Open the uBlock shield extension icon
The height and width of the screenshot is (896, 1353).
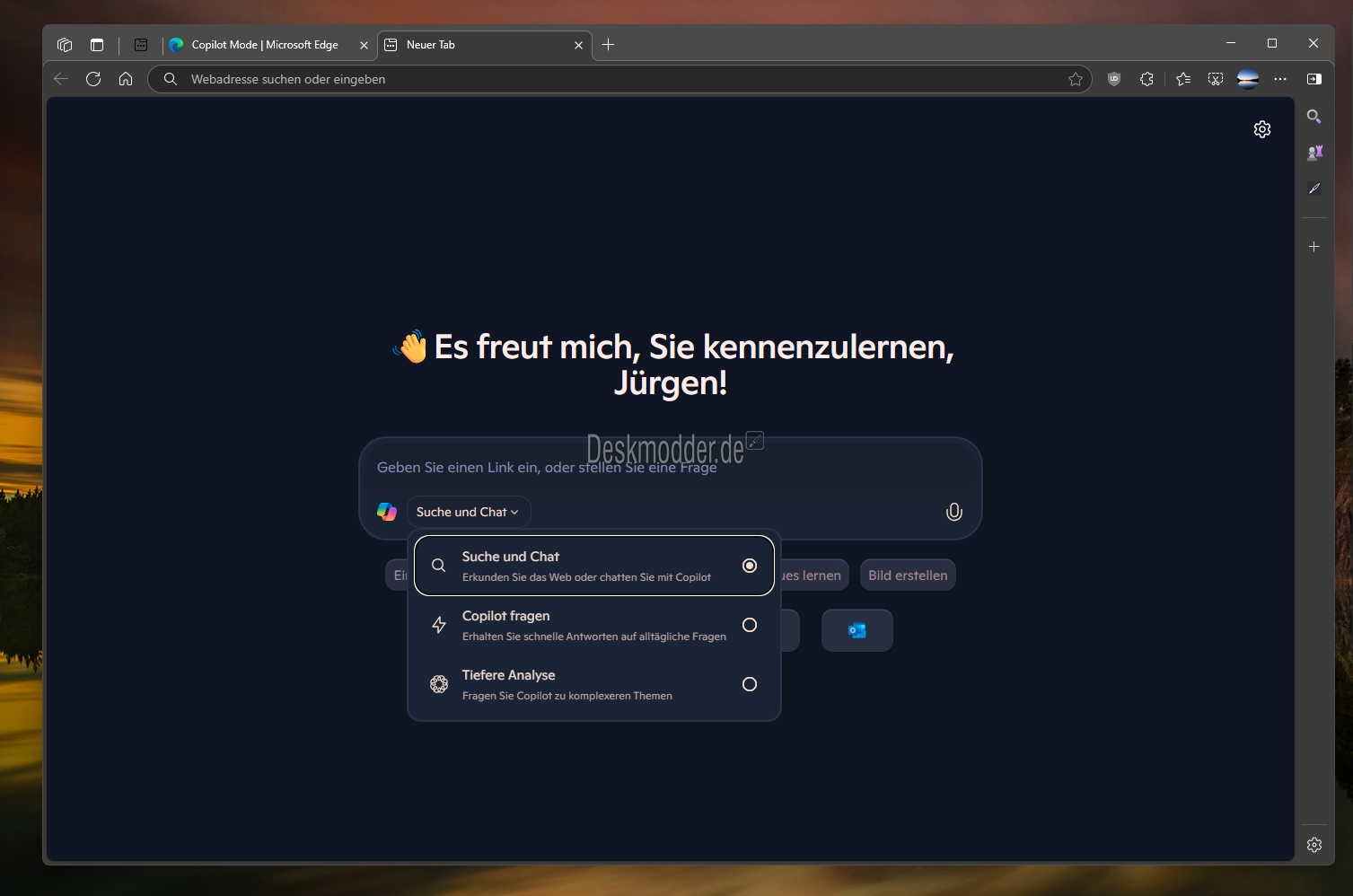coord(1114,79)
